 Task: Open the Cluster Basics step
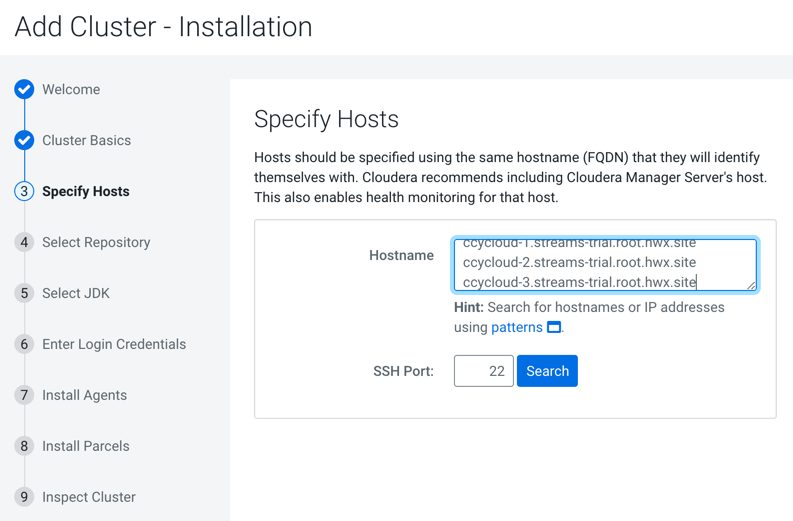[x=86, y=140]
